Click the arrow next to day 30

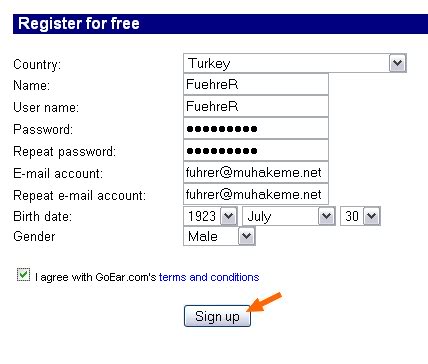click(371, 216)
